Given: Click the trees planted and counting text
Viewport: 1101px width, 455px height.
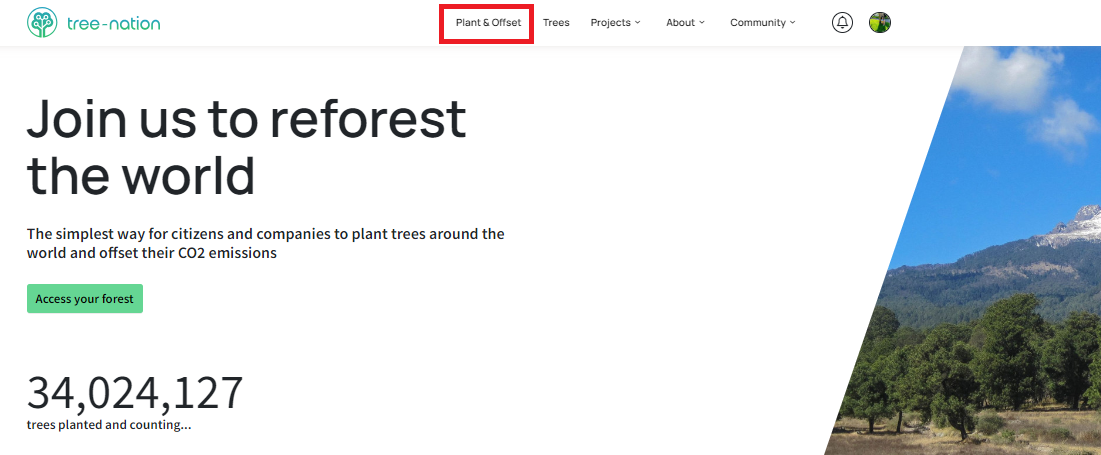Looking at the screenshot, I should click(x=109, y=425).
